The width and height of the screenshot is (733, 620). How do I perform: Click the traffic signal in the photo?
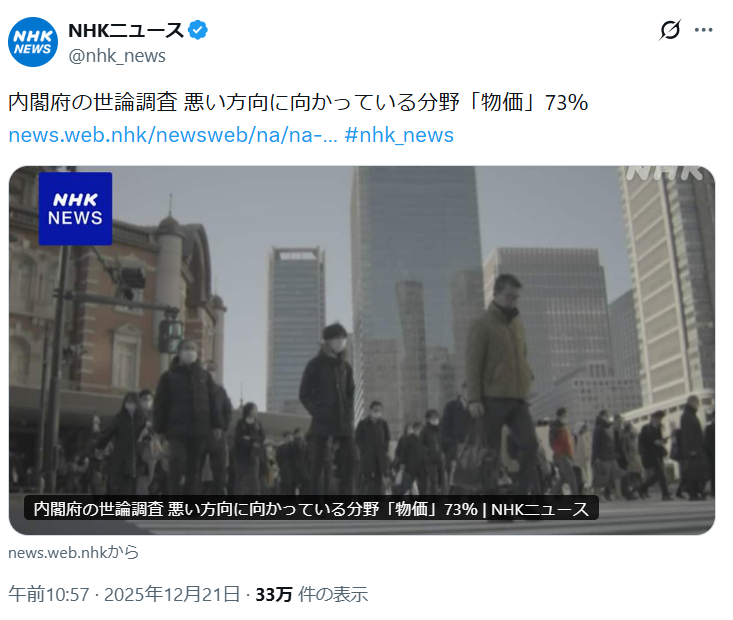point(171,334)
